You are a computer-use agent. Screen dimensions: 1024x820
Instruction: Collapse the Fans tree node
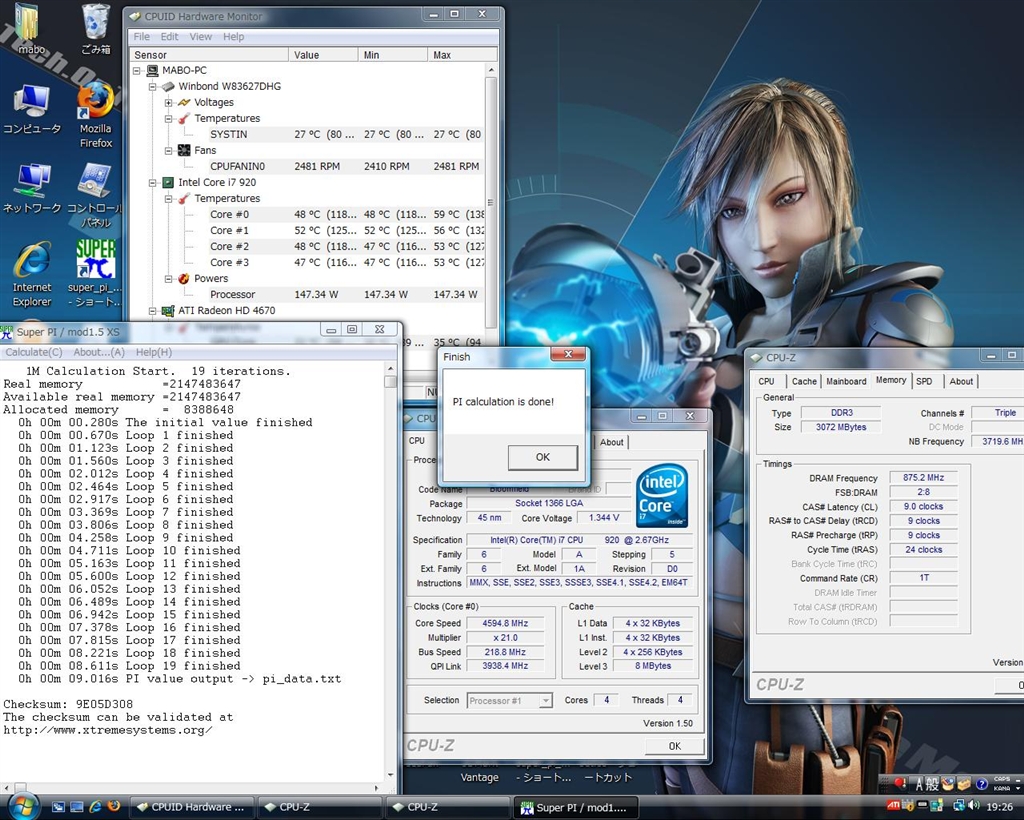[169, 150]
